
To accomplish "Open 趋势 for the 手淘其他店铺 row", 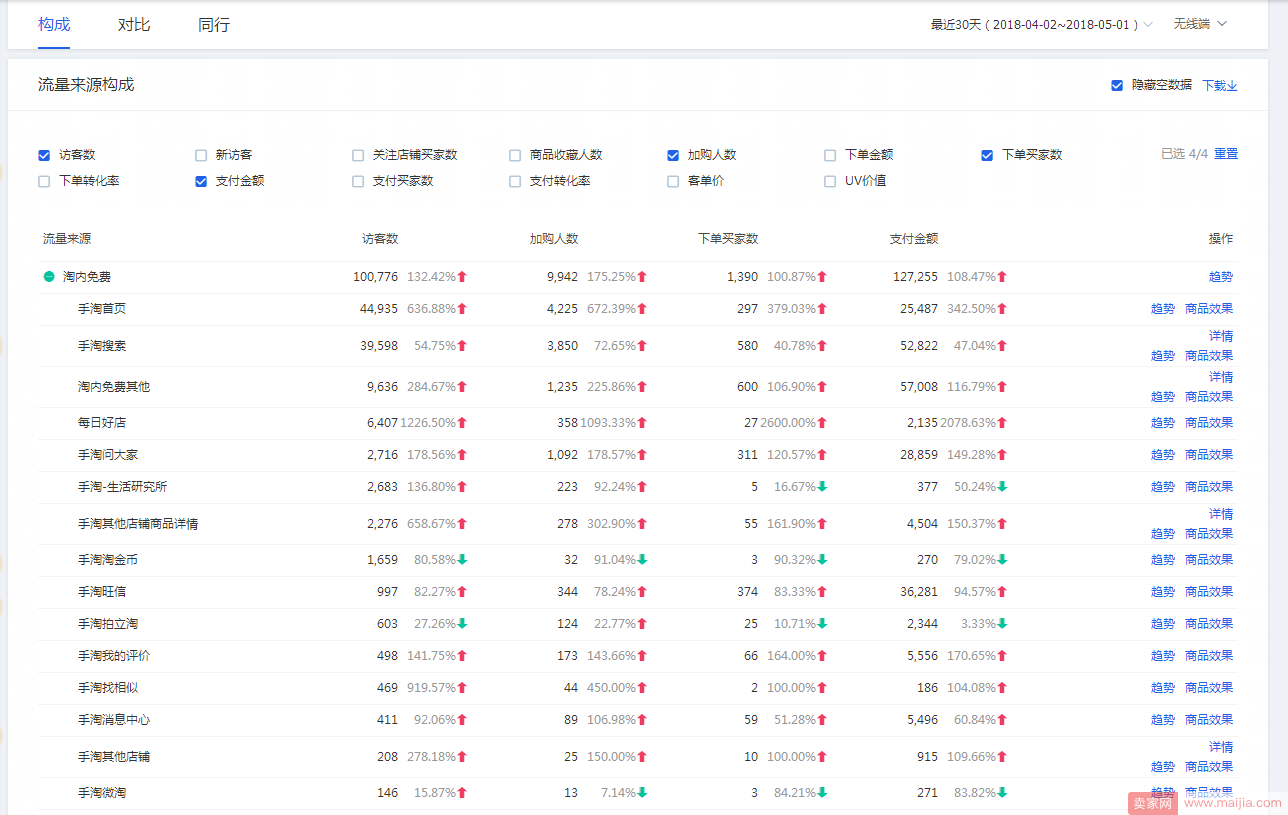I will (x=1163, y=767).
